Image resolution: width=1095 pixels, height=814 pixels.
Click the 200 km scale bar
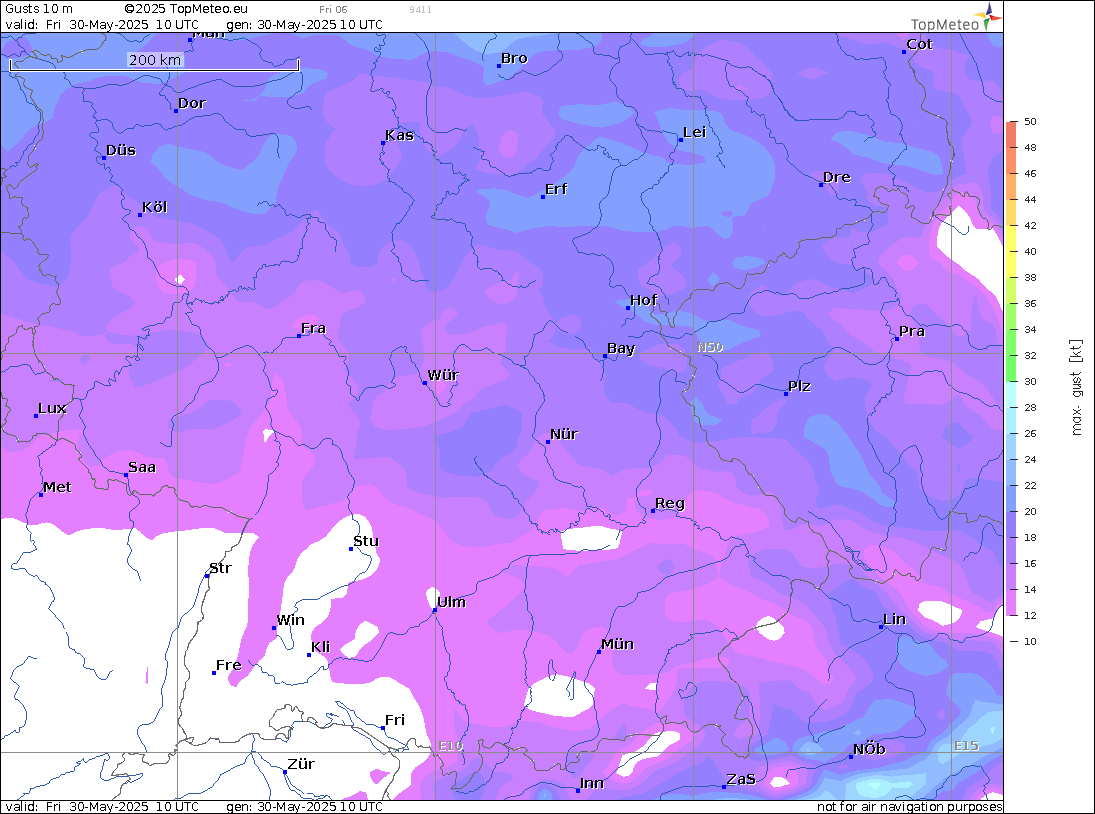154,63
